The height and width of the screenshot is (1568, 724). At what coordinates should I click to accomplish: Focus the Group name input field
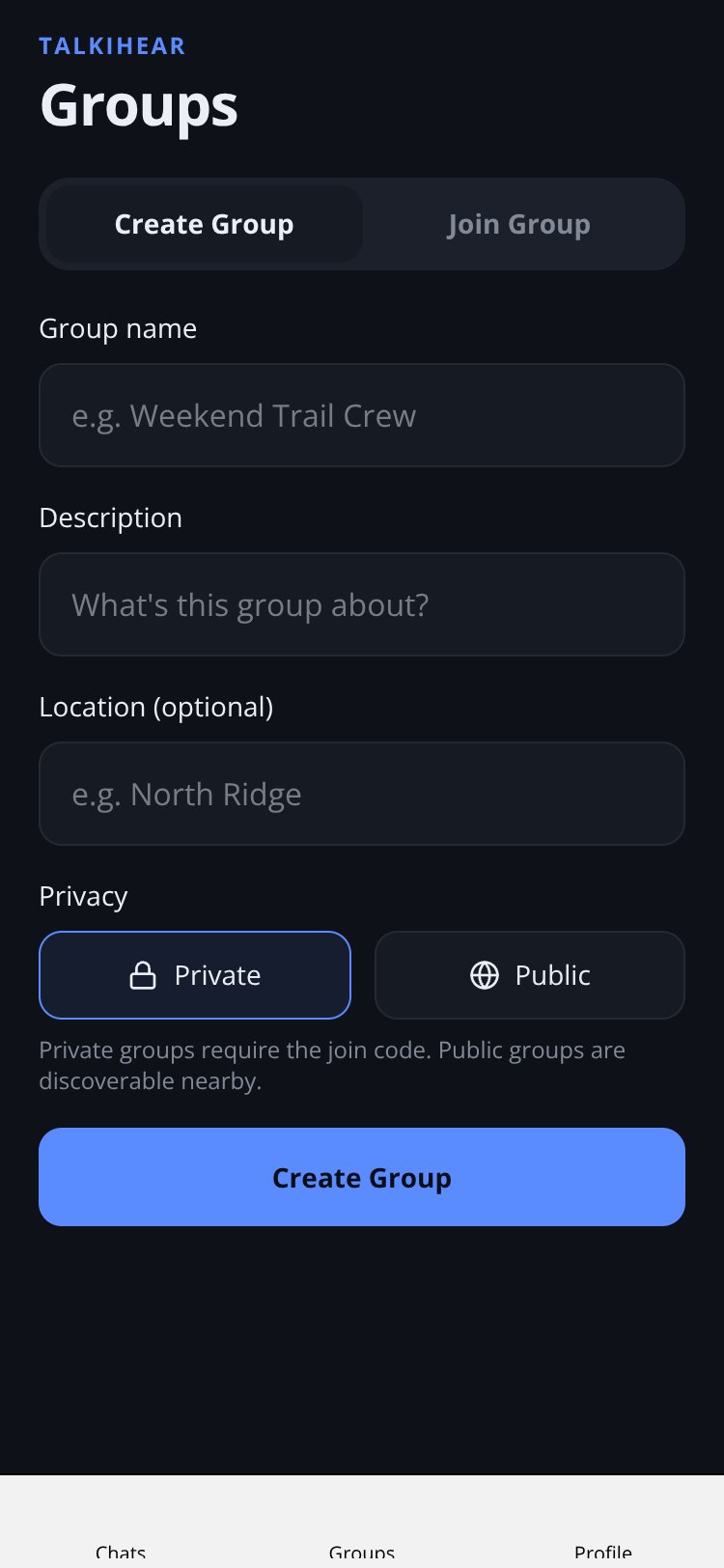coord(362,415)
